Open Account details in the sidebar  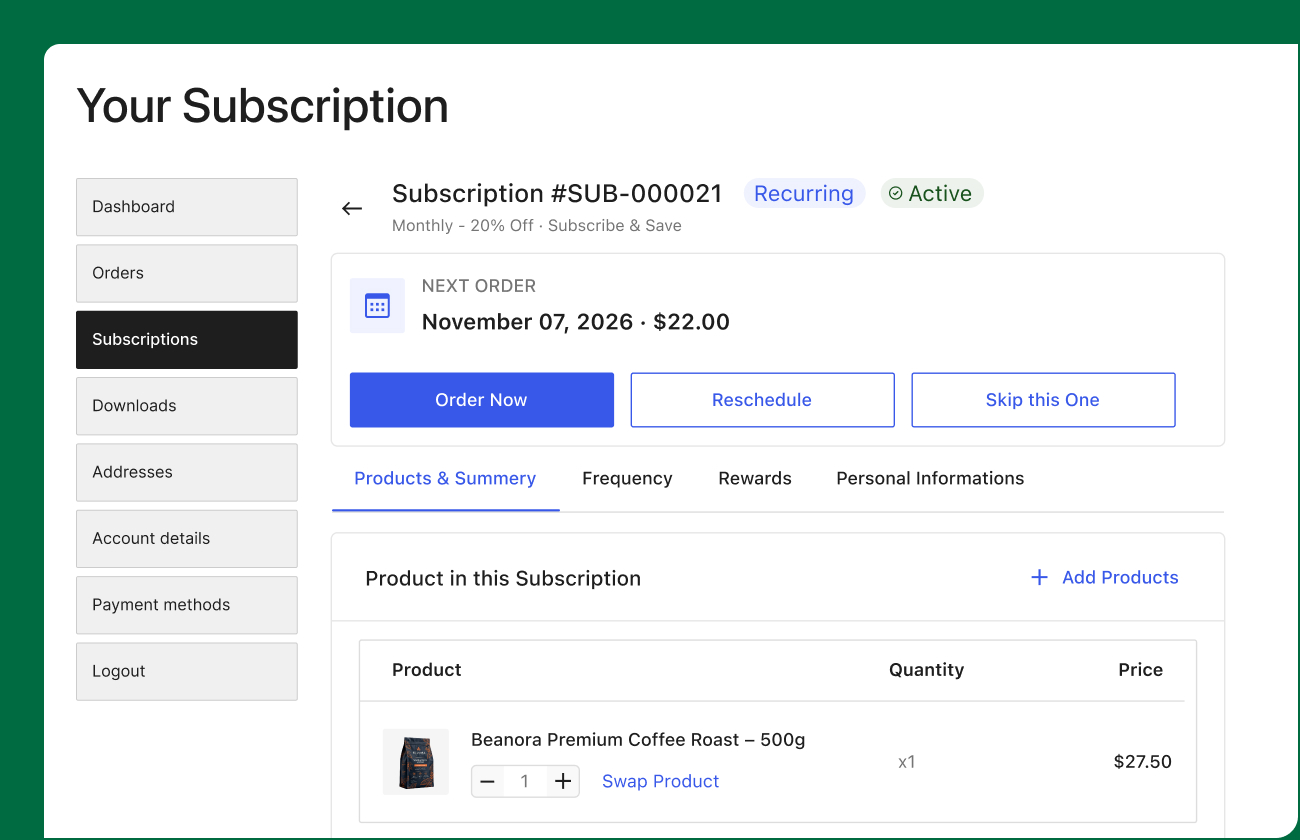tap(187, 539)
